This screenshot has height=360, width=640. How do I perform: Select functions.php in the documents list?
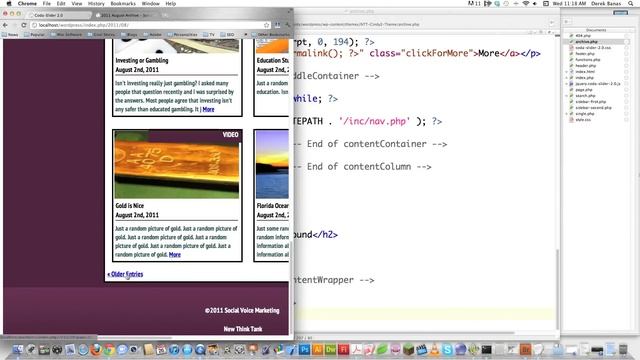(588, 60)
